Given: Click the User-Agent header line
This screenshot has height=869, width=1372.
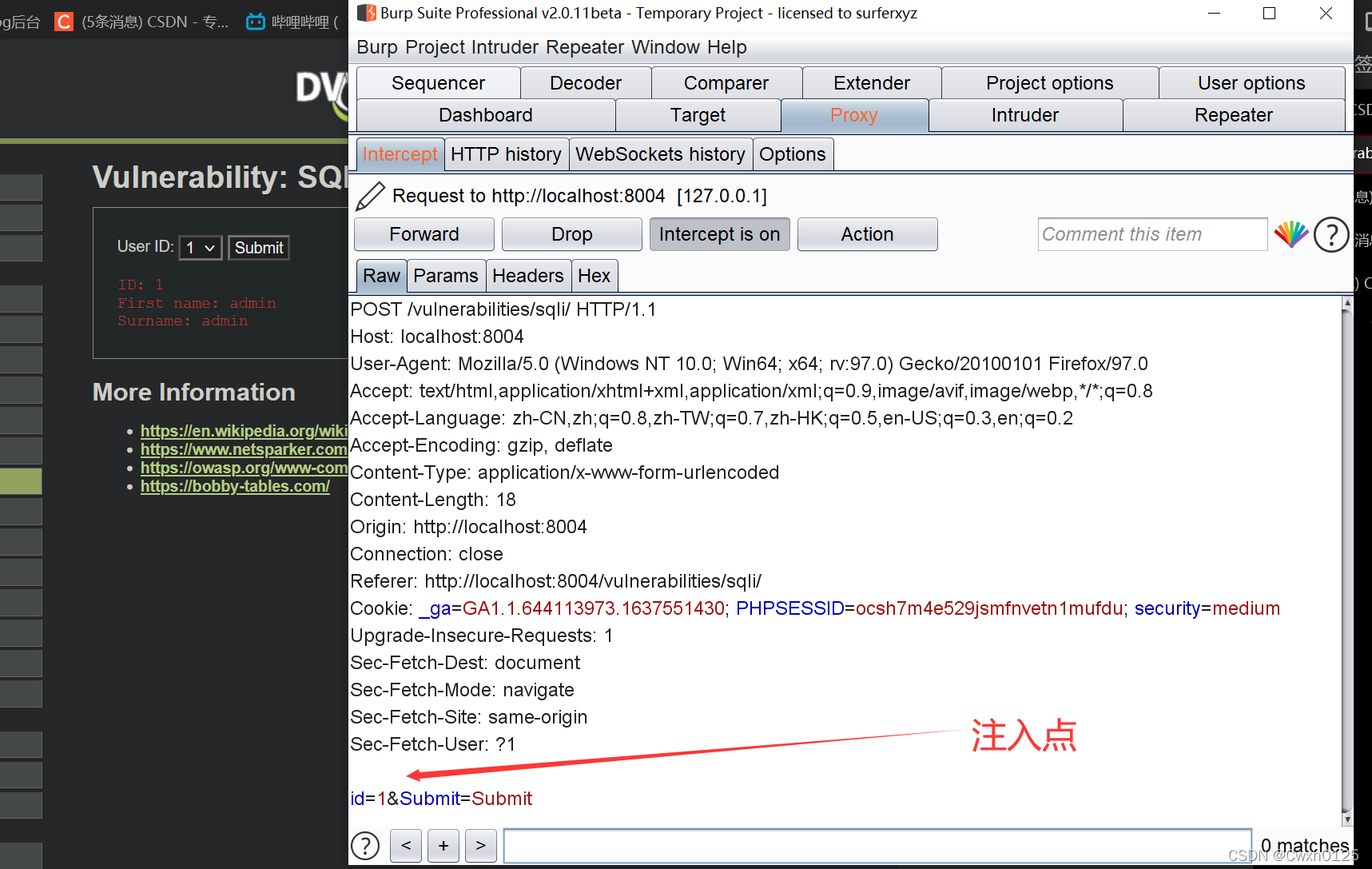Looking at the screenshot, I should [749, 364].
